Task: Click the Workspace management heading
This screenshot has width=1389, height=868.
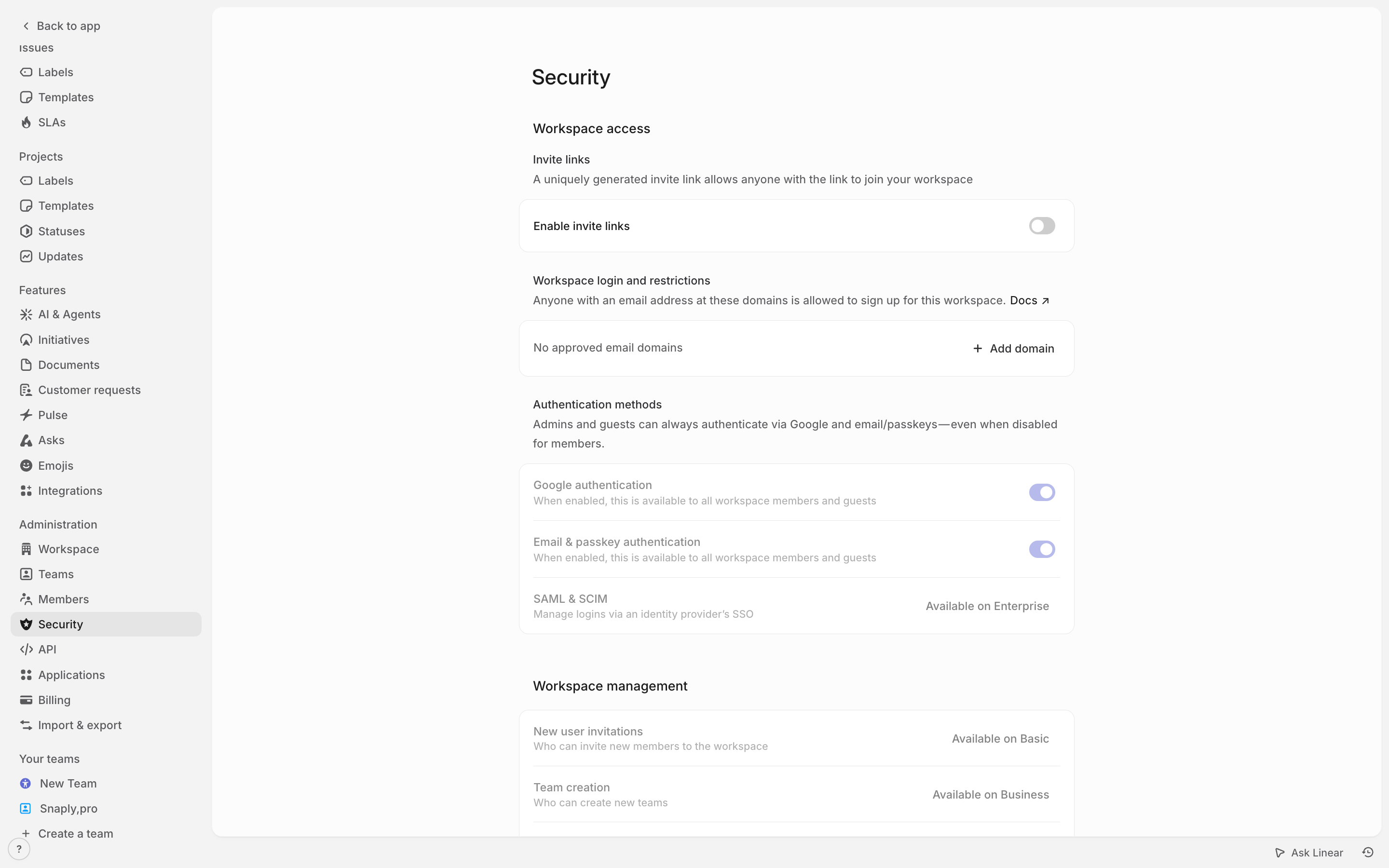Action: [x=610, y=686]
